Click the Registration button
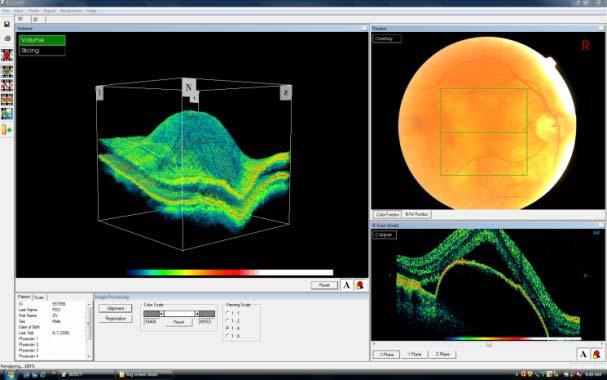 pyautogui.click(x=115, y=318)
